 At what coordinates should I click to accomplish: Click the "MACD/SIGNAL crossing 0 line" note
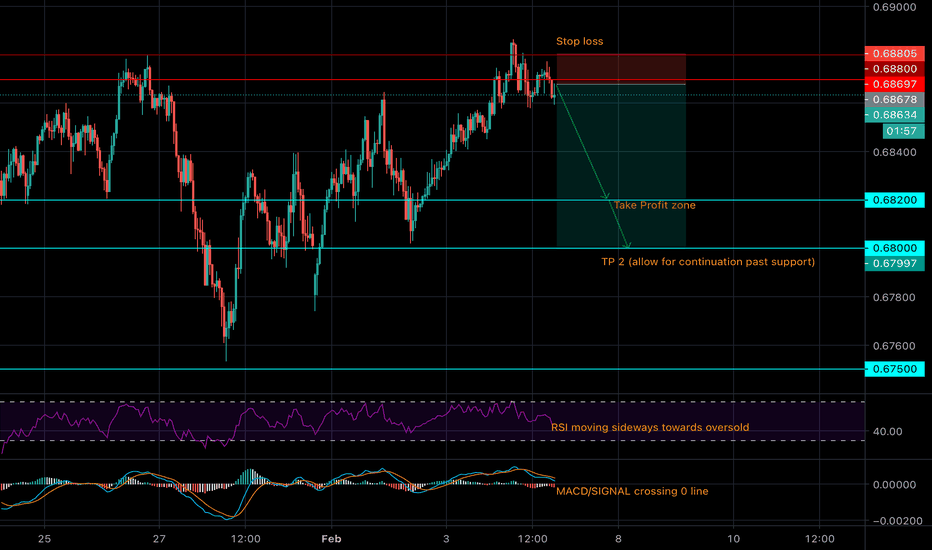pos(632,491)
